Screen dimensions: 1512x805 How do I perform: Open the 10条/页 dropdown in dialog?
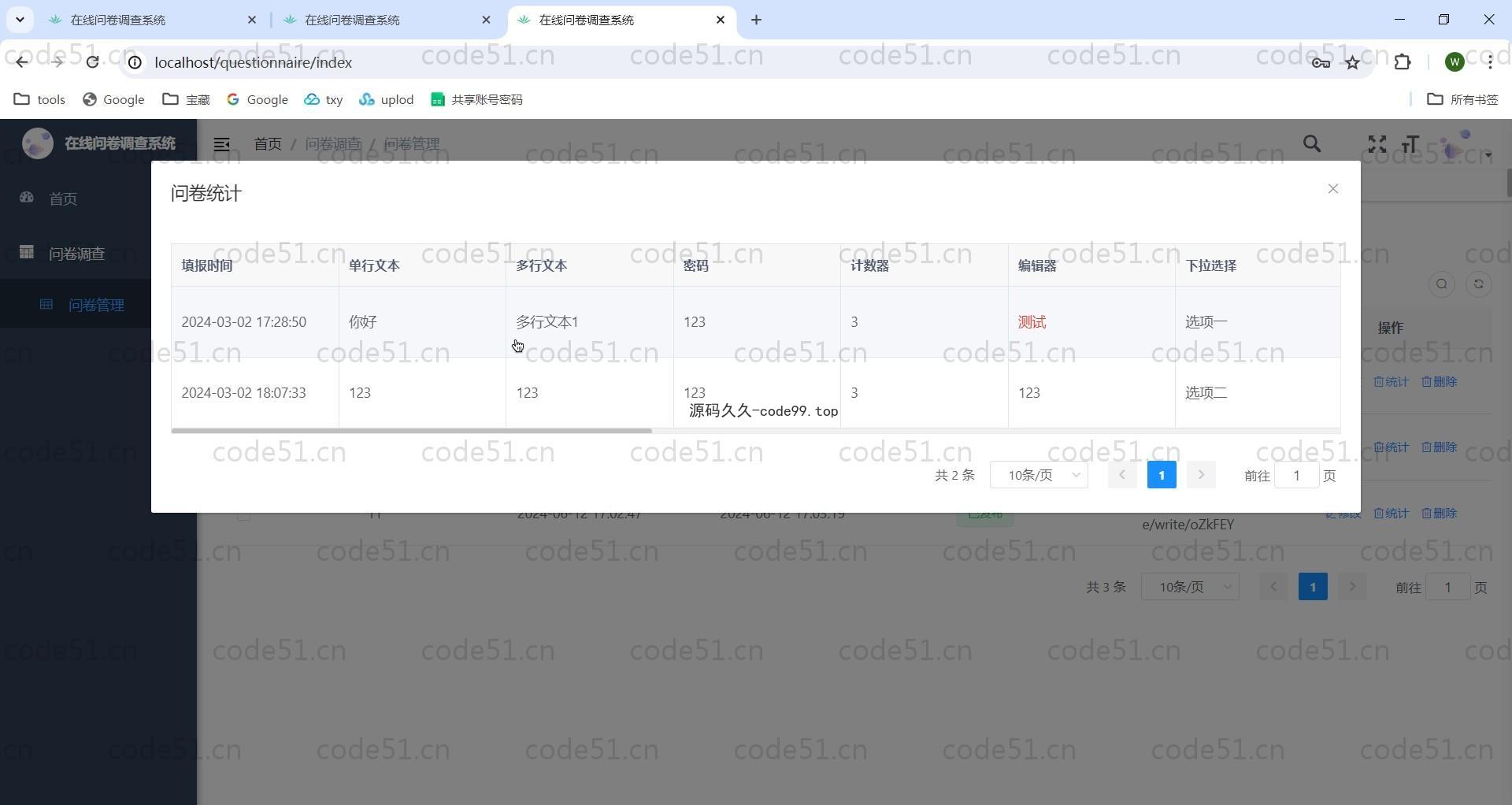[1039, 475]
